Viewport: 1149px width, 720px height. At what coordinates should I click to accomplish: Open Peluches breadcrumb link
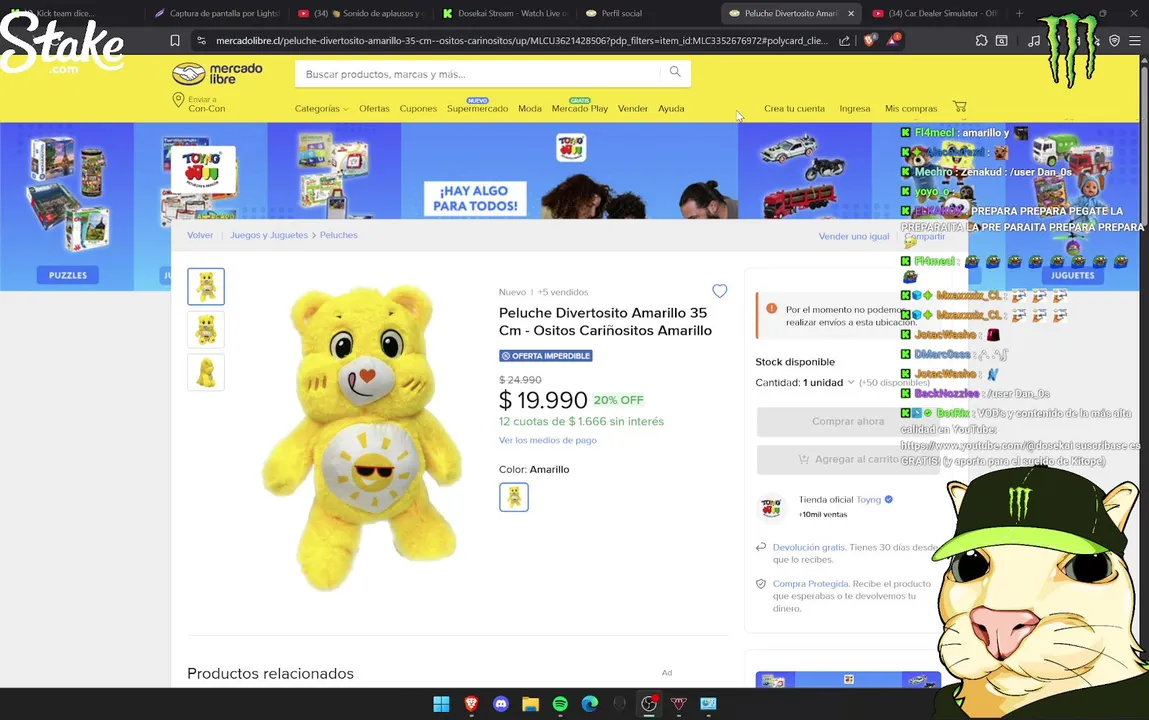pos(339,235)
